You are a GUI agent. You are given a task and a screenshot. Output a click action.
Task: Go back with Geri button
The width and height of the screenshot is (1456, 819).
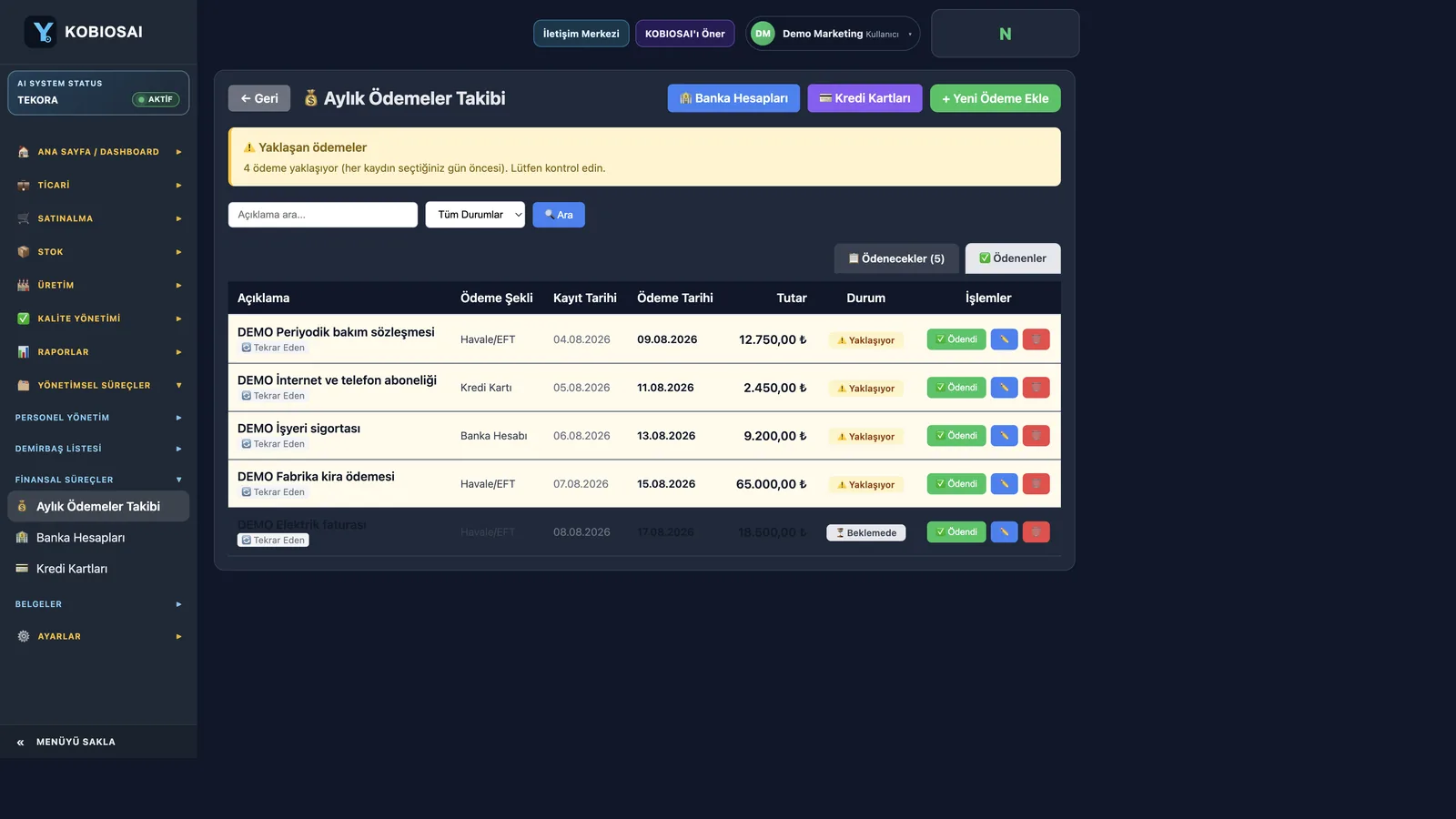pyautogui.click(x=259, y=98)
